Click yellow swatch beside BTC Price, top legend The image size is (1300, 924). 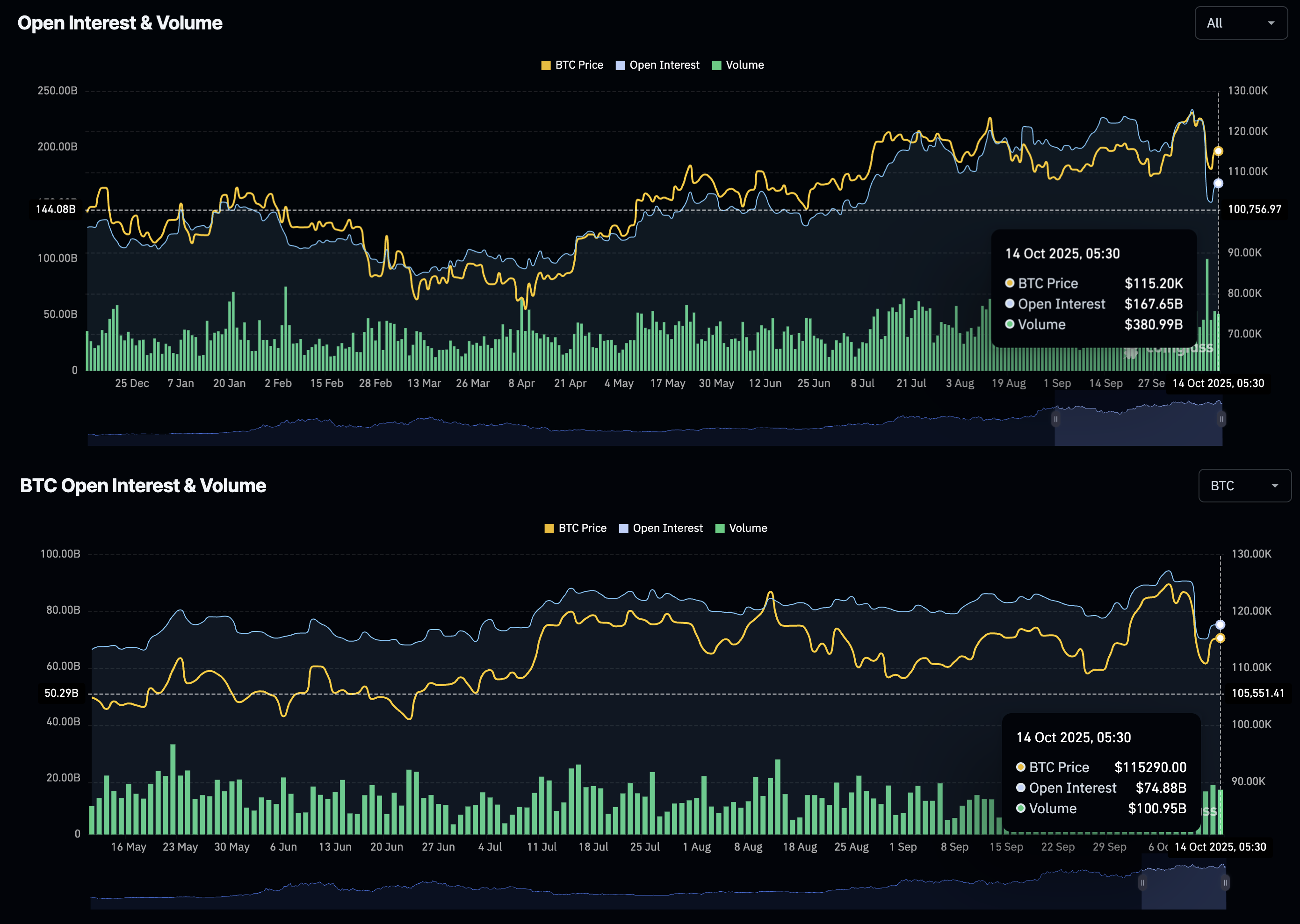click(x=546, y=65)
